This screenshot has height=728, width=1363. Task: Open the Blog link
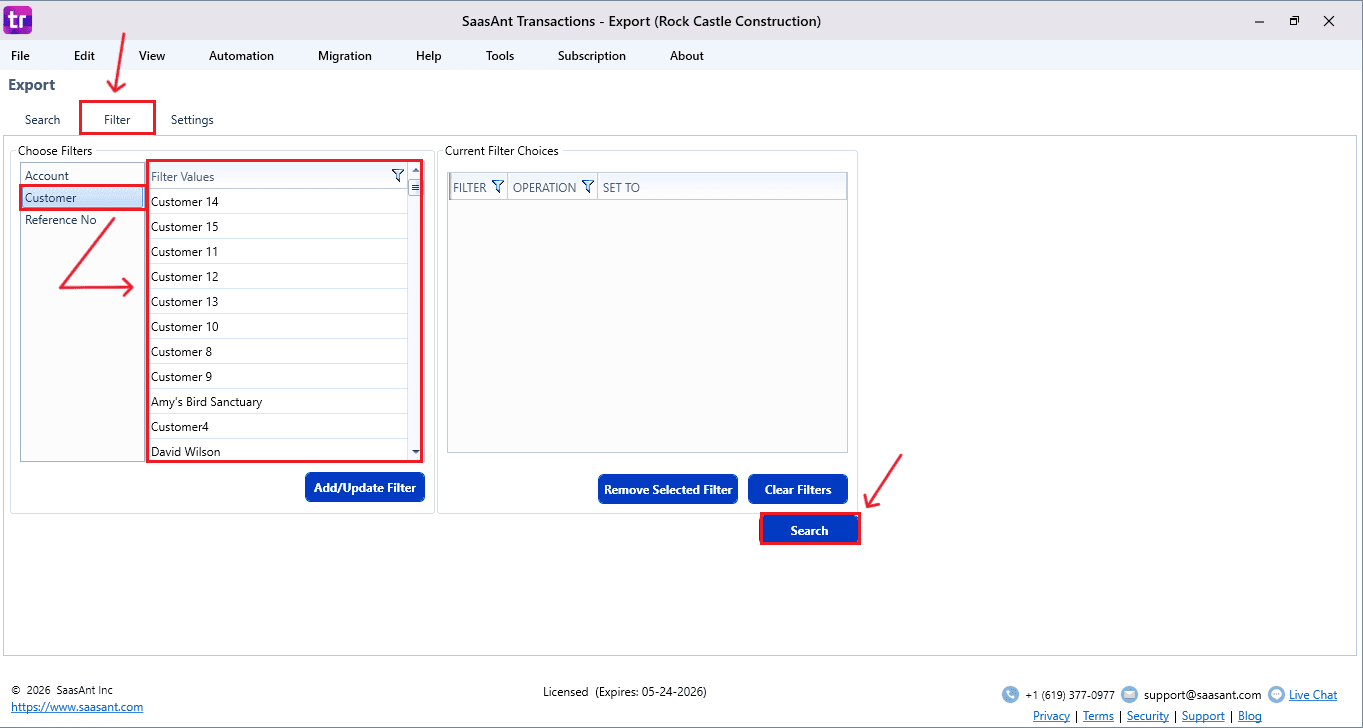click(x=1250, y=716)
